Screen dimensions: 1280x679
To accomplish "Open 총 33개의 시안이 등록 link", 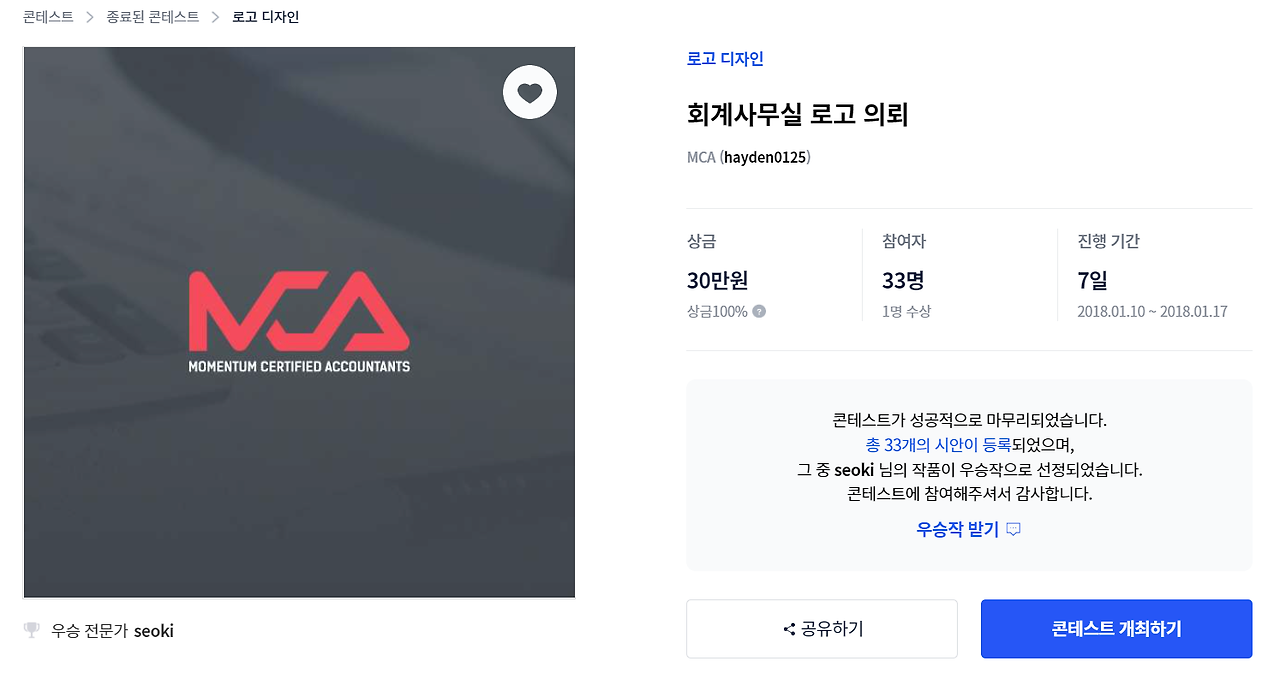I will pos(938,444).
